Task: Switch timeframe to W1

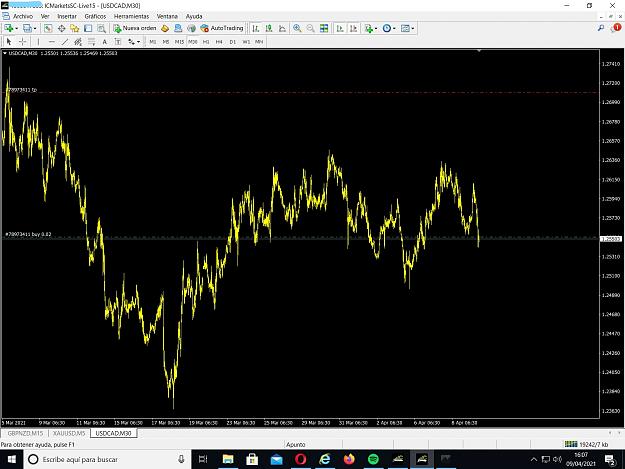Action: coord(246,41)
